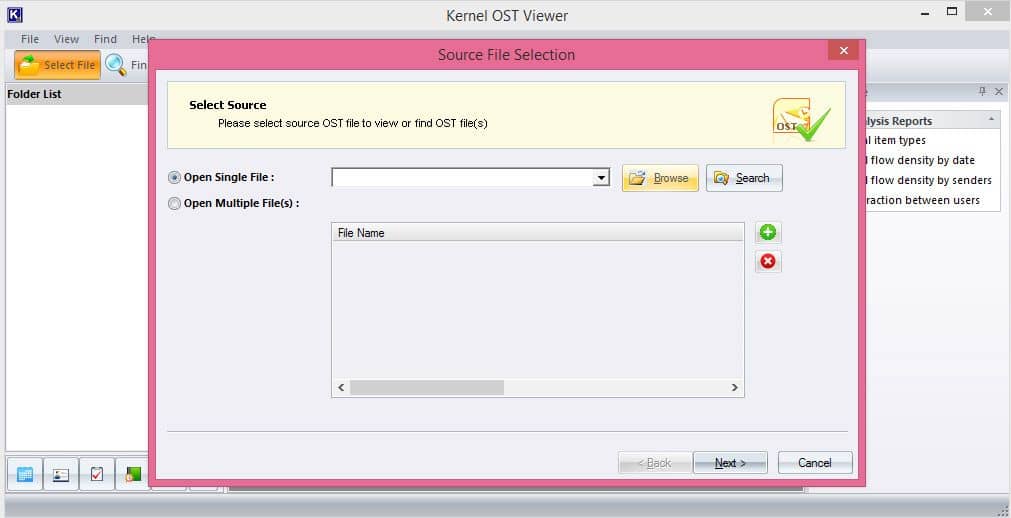The width and height of the screenshot is (1011, 518).
Task: Open the View menu
Action: point(66,39)
